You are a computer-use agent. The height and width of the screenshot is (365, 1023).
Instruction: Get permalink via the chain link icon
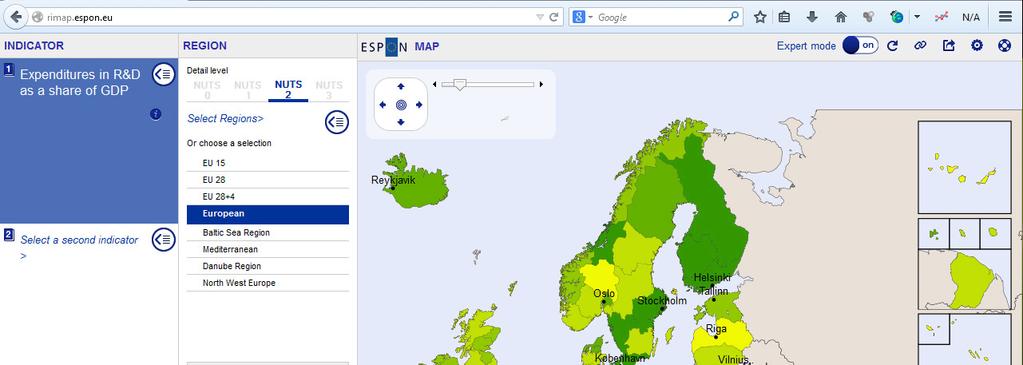coord(921,46)
